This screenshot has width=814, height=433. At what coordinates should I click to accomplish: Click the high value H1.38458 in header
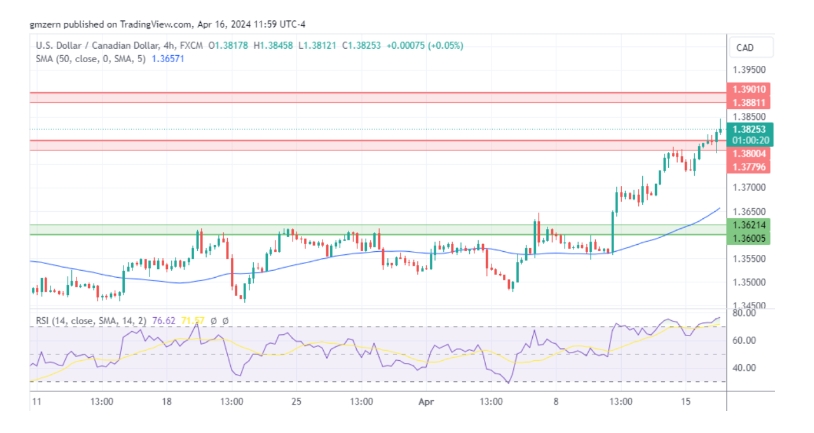[273, 46]
